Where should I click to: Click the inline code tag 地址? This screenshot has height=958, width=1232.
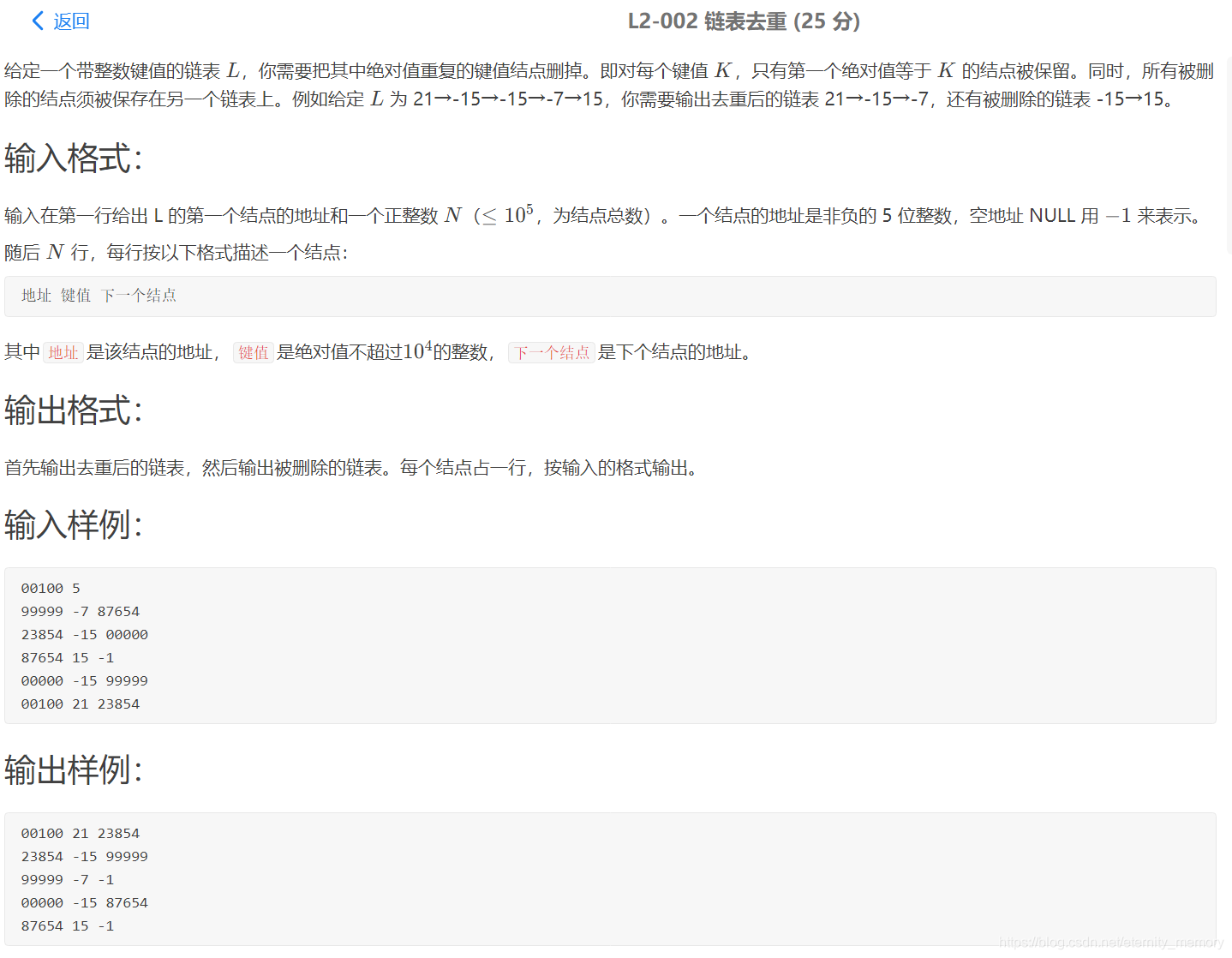(x=63, y=352)
